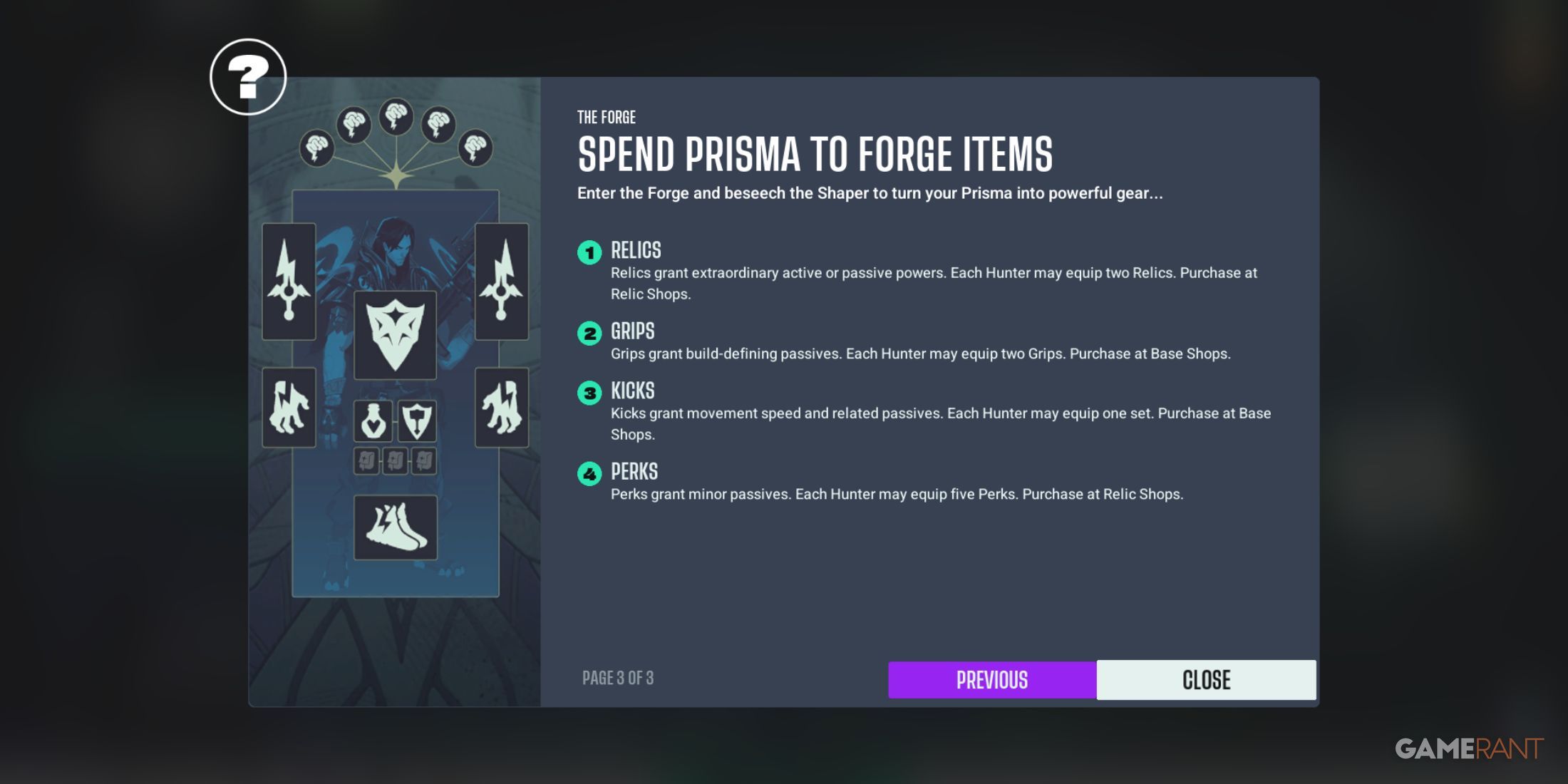Click the number 4 Perks marker

(589, 473)
